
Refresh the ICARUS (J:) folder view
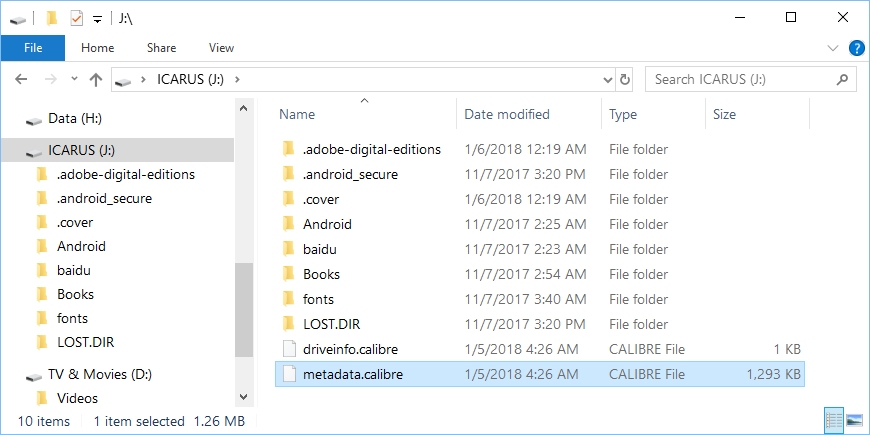pyautogui.click(x=626, y=80)
